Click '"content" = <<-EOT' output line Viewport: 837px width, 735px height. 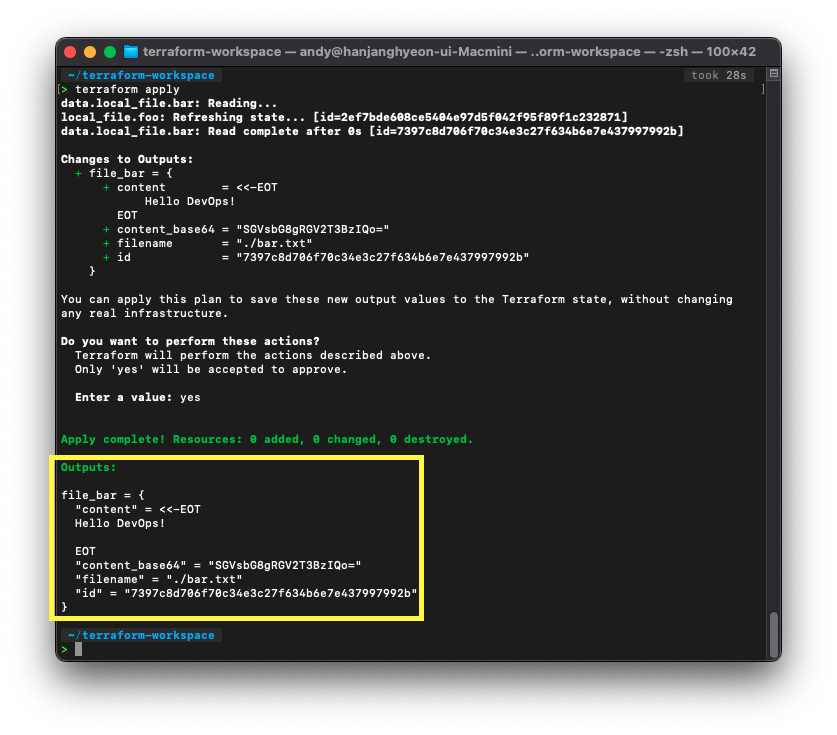[x=138, y=509]
